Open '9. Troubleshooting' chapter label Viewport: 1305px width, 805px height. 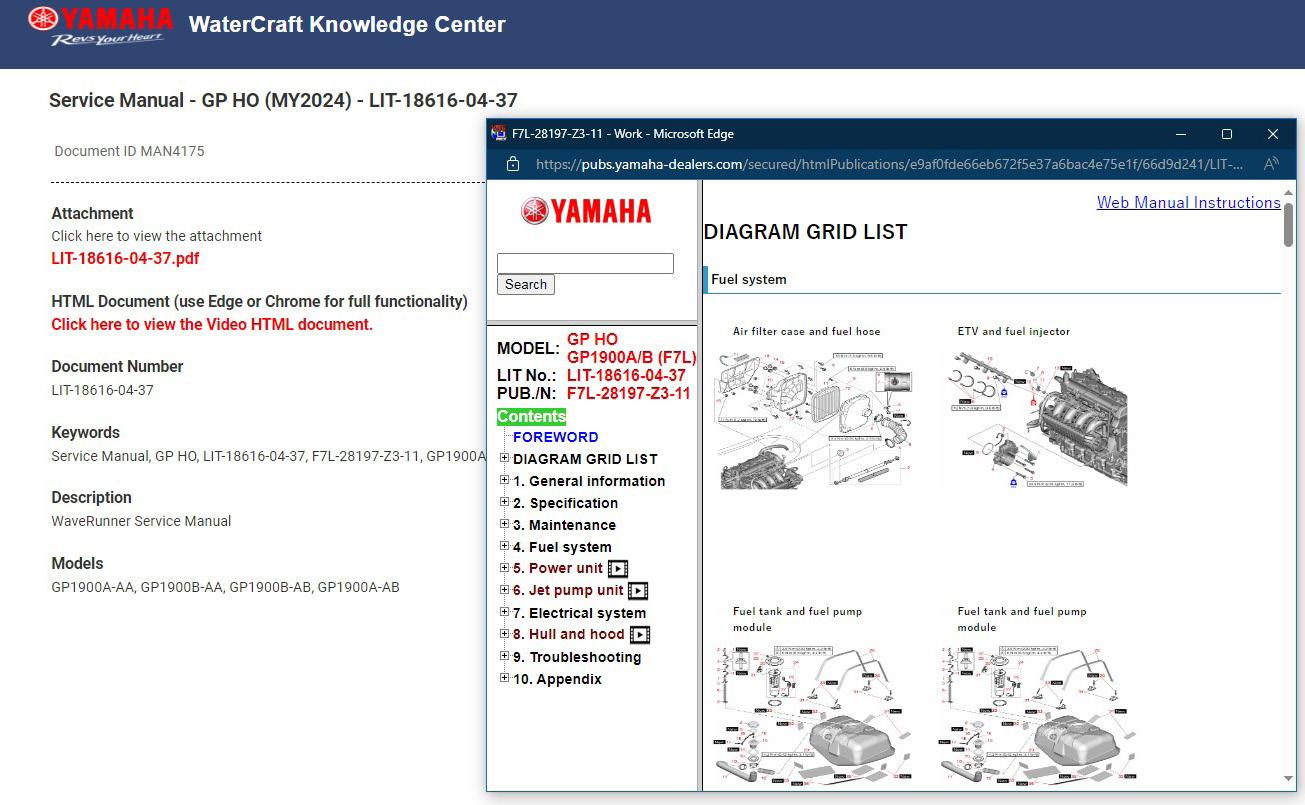pyautogui.click(x=577, y=657)
